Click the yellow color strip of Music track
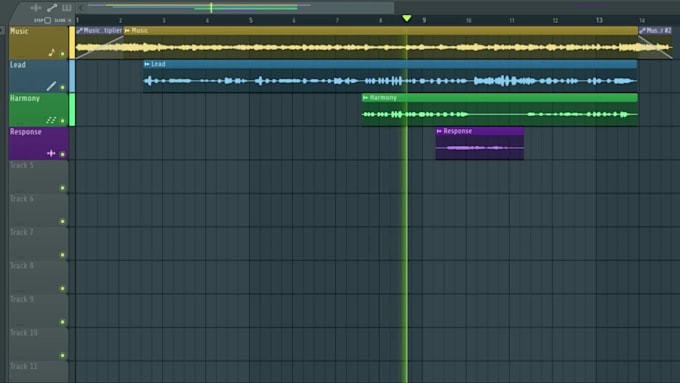 72,43
